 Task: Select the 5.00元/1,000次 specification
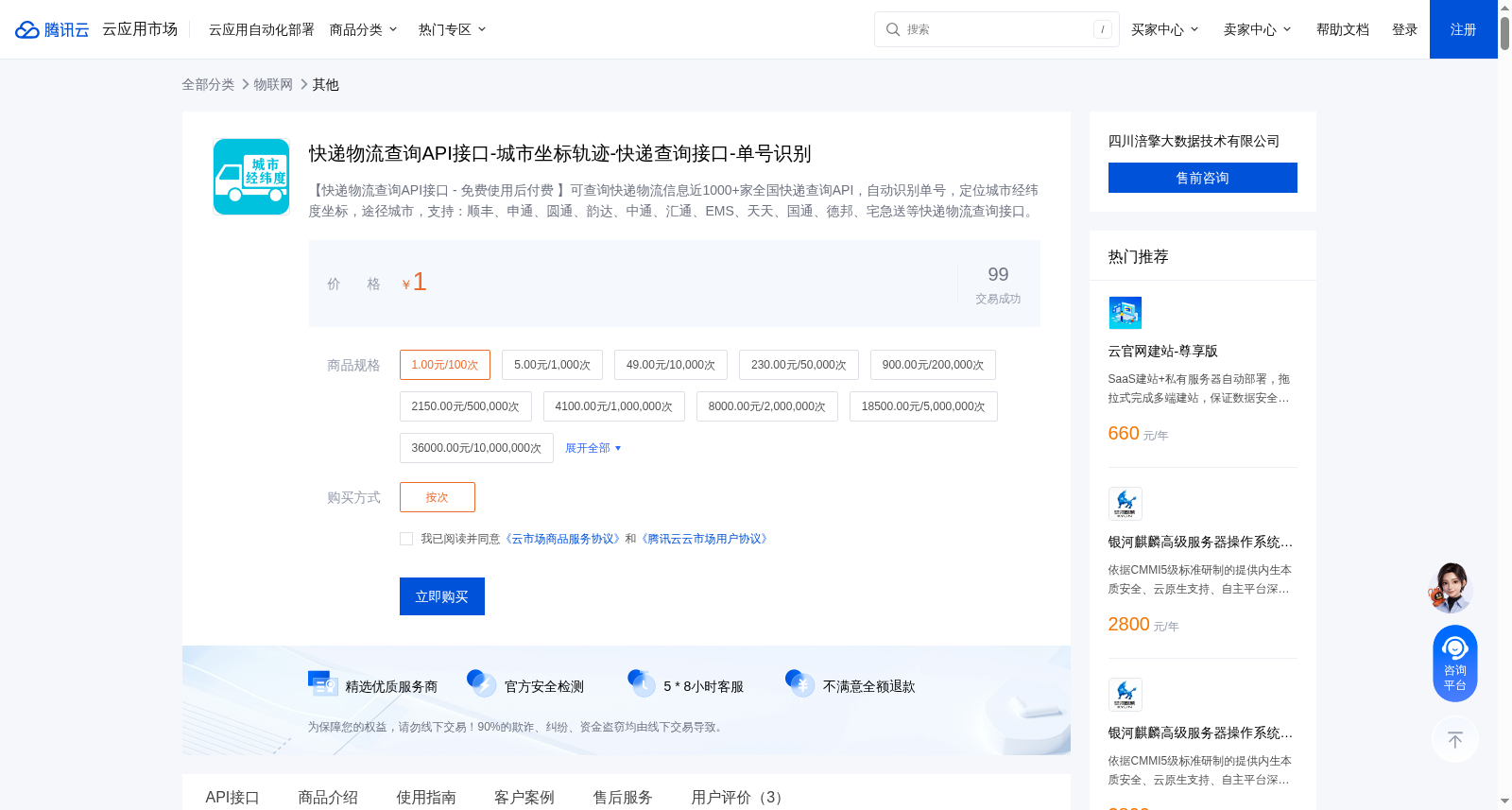coord(553,365)
